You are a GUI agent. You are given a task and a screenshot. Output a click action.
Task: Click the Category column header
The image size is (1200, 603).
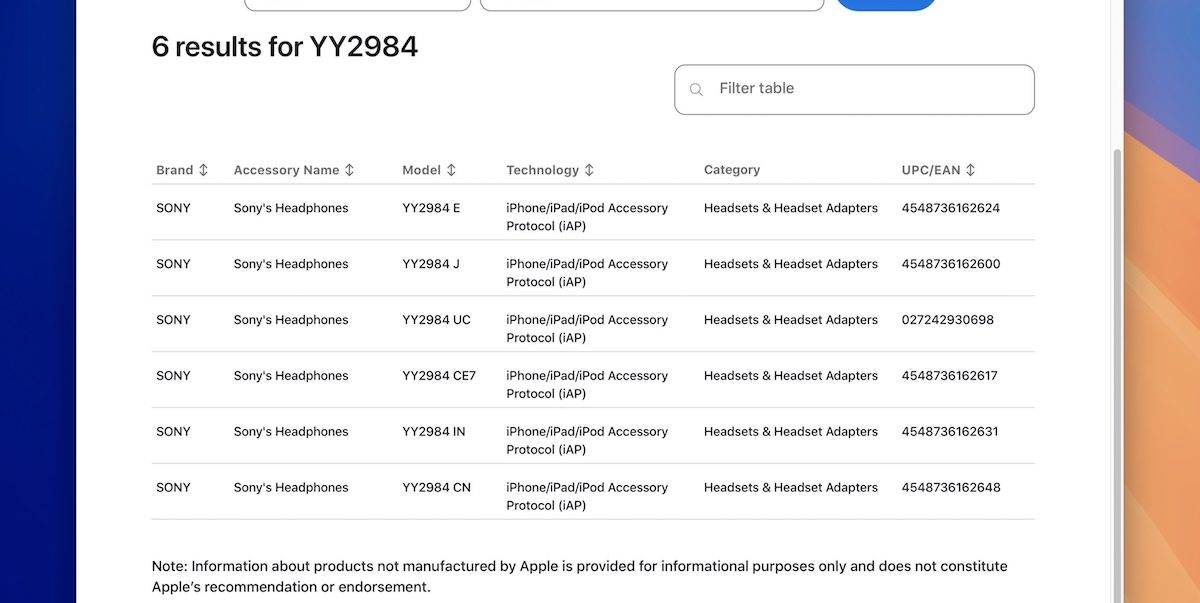[732, 170]
